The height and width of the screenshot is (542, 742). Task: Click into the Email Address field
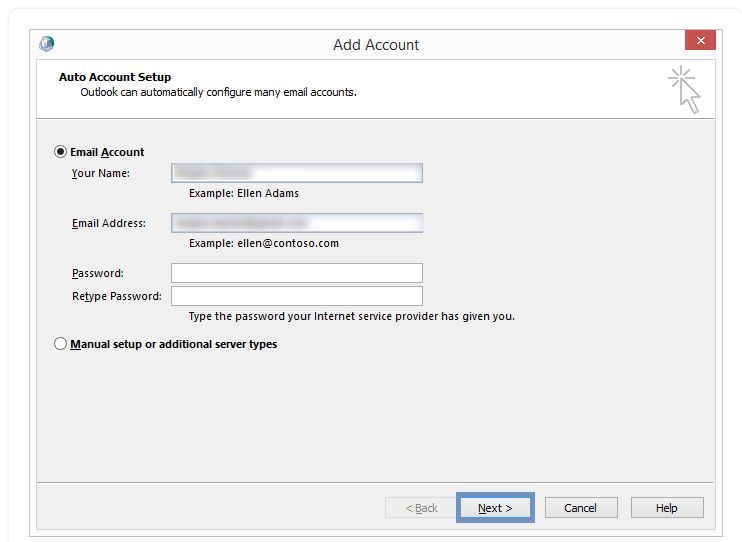pos(296,223)
